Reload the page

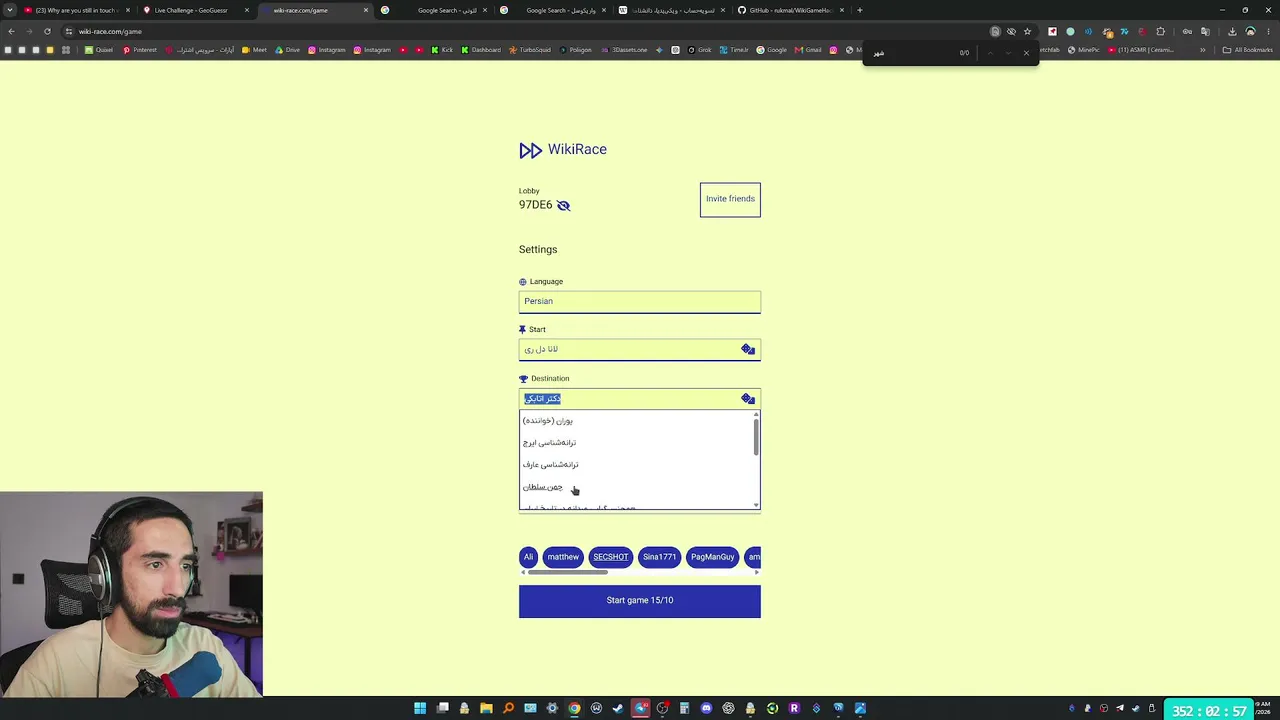pos(47,31)
